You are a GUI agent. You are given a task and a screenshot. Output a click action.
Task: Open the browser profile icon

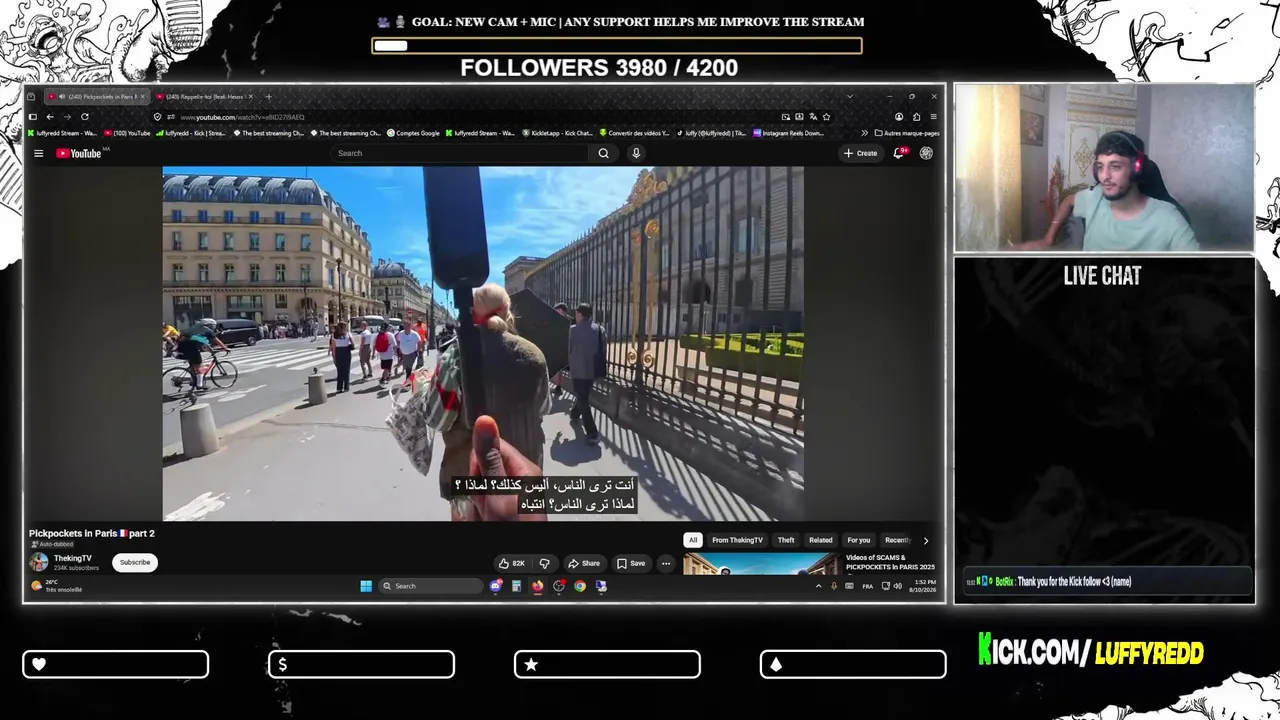click(x=899, y=117)
